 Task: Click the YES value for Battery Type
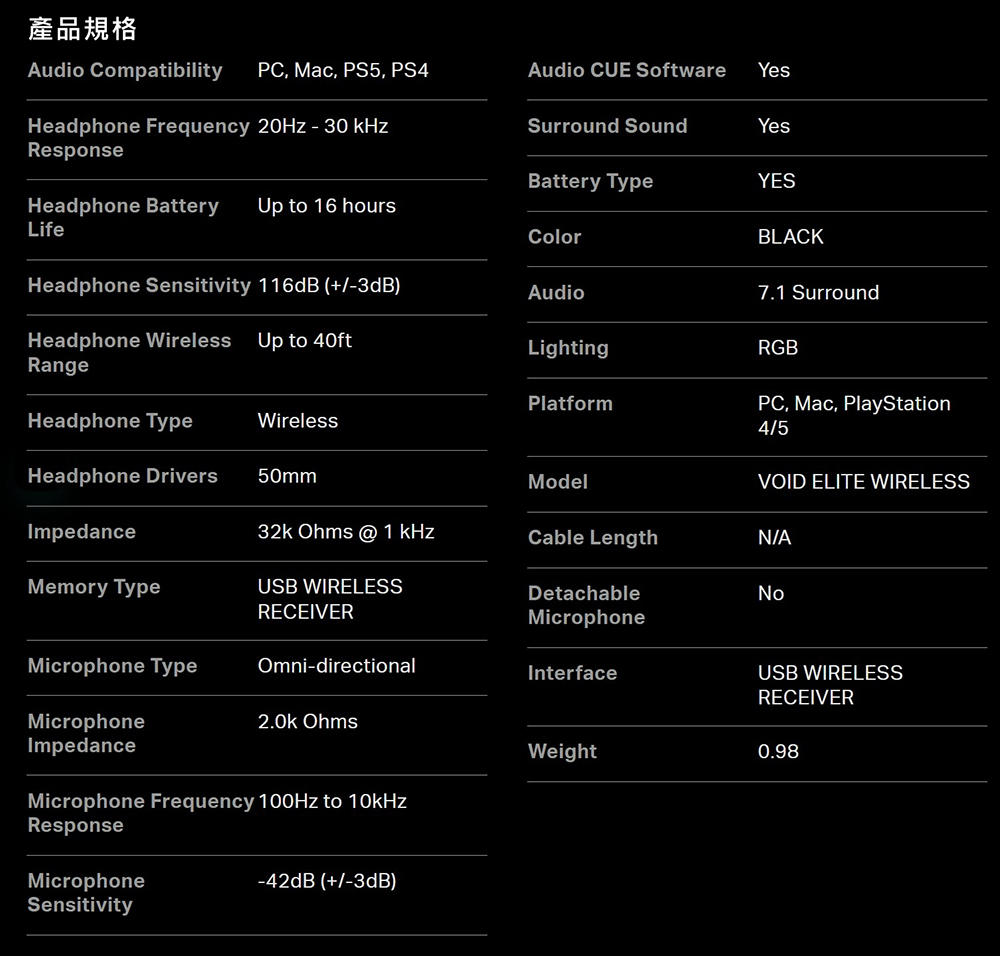coord(776,181)
